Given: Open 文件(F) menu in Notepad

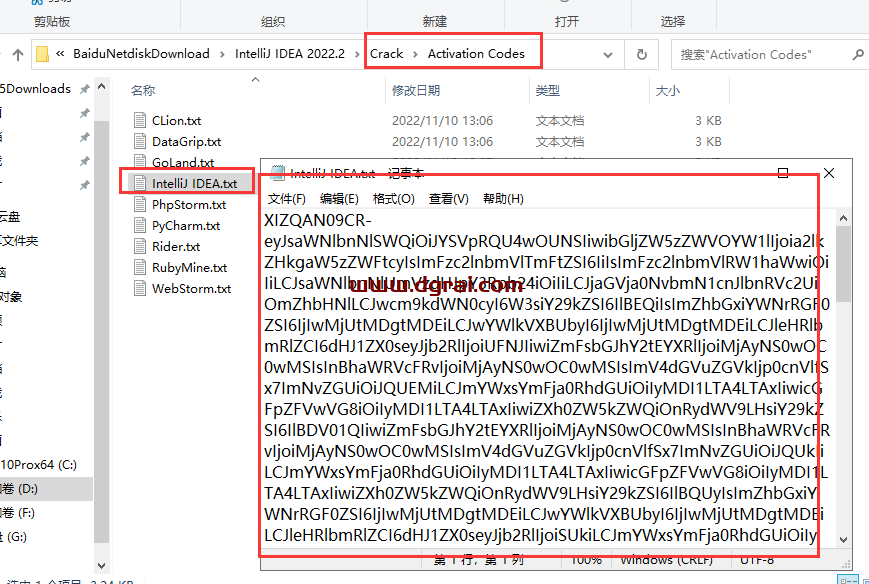Looking at the screenshot, I should [x=287, y=198].
